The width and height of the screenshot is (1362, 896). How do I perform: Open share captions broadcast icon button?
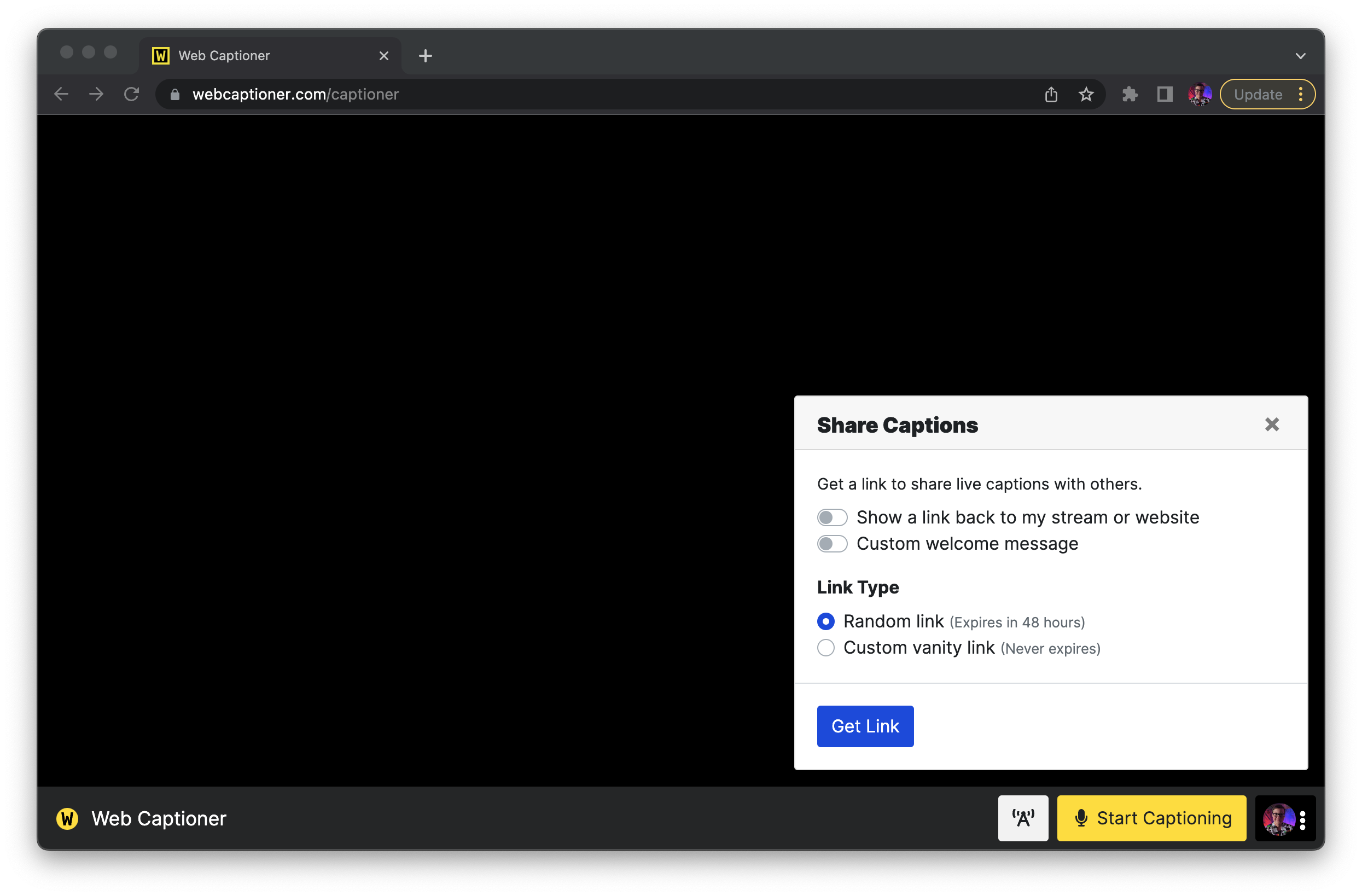point(1023,818)
